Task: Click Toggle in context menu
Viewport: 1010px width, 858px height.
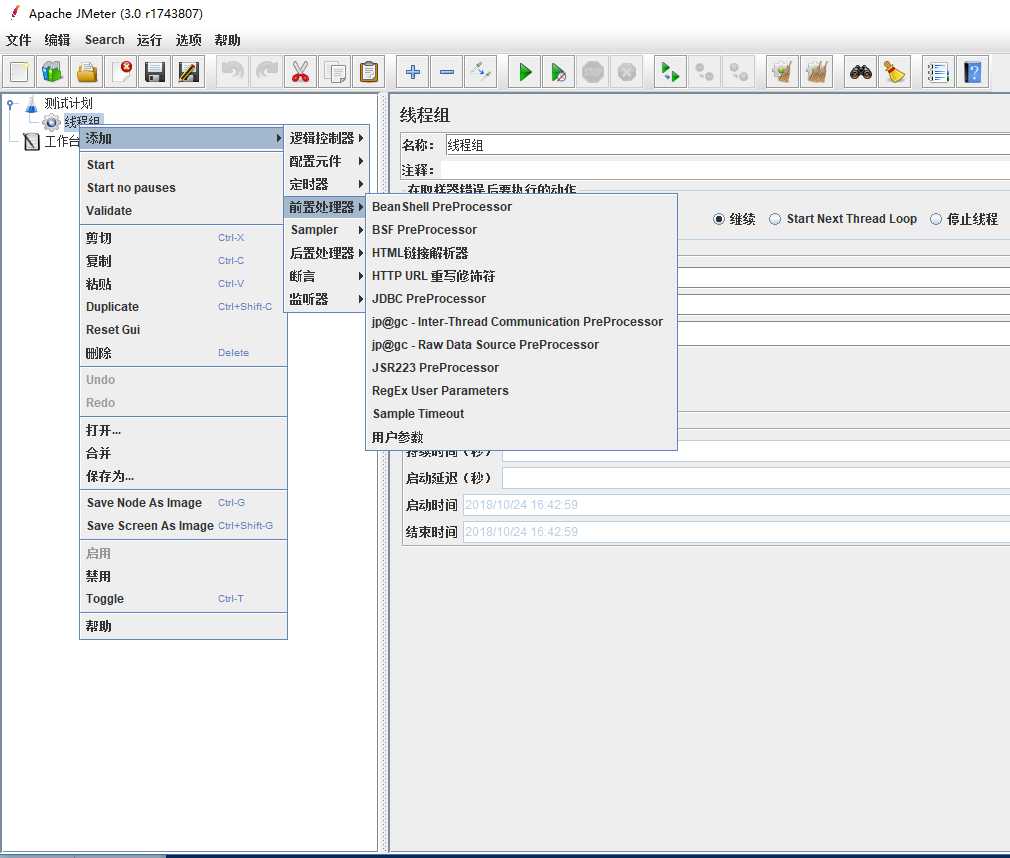Action: tap(183, 599)
